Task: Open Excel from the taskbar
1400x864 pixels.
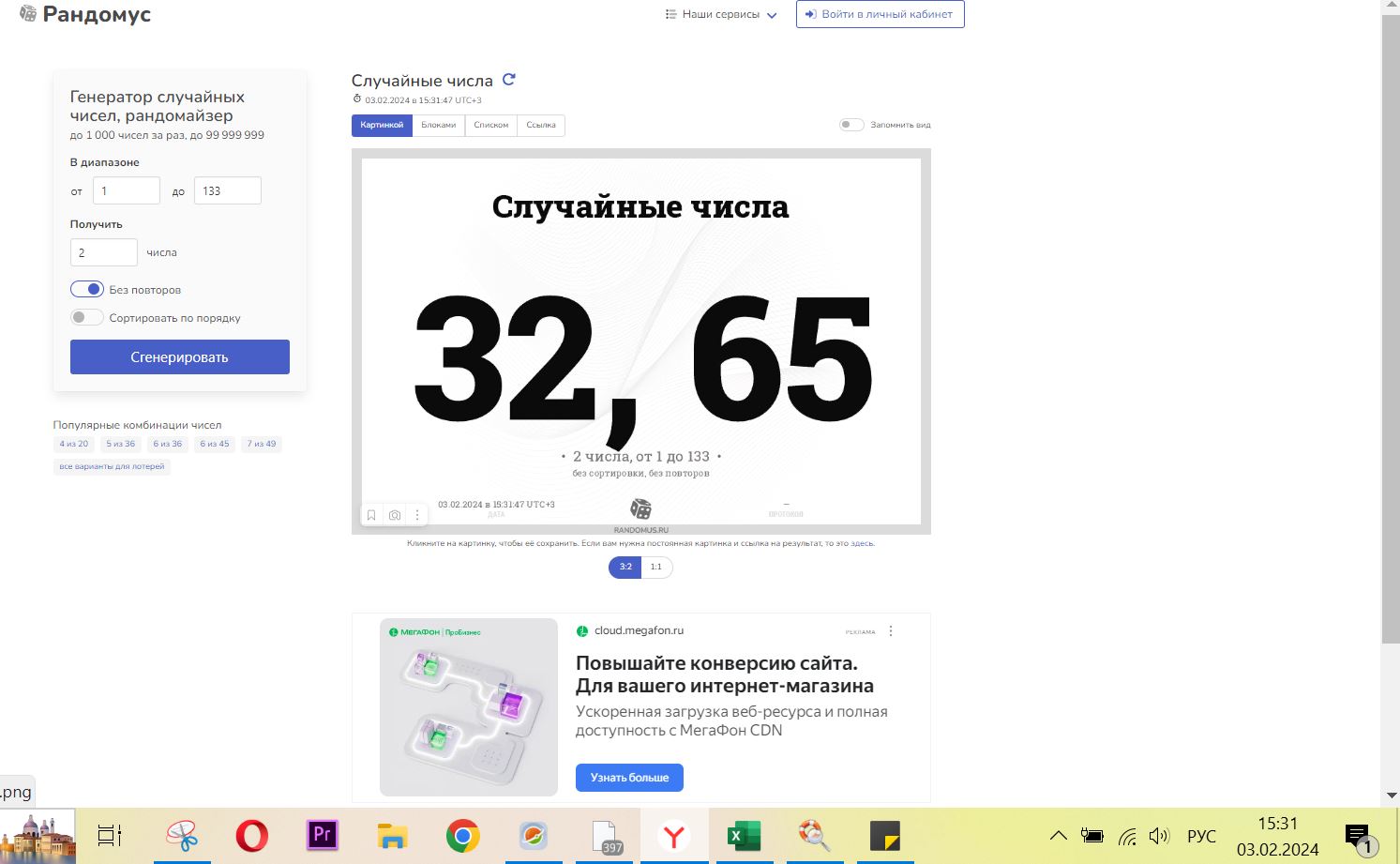Action: [744, 835]
